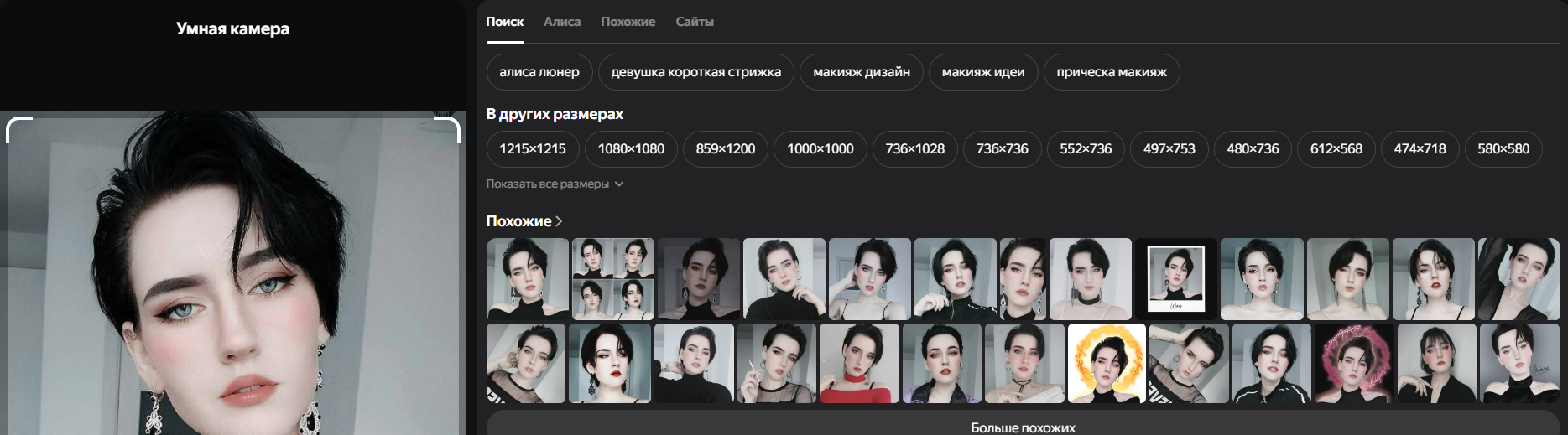Open the polaroid-framed portrait thumbnail

click(1176, 279)
